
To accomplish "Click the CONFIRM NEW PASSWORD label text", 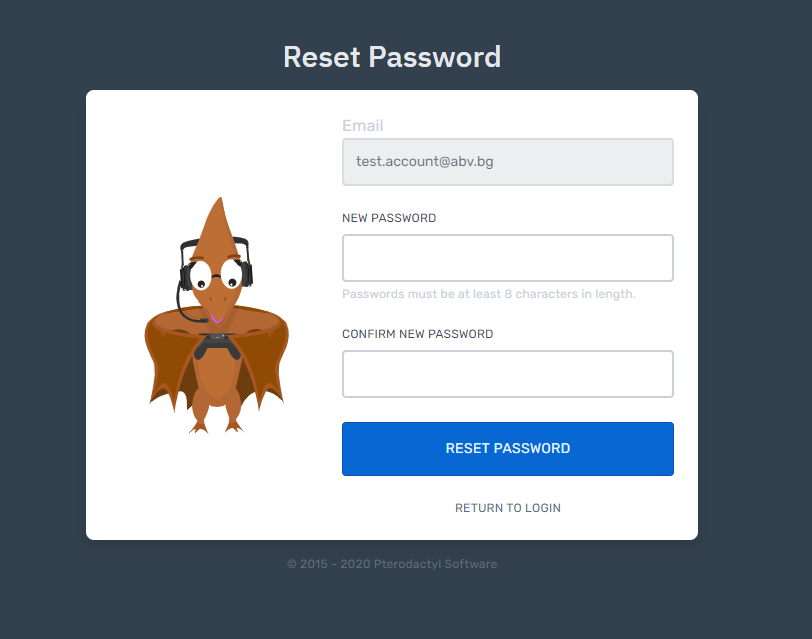I will [x=417, y=334].
